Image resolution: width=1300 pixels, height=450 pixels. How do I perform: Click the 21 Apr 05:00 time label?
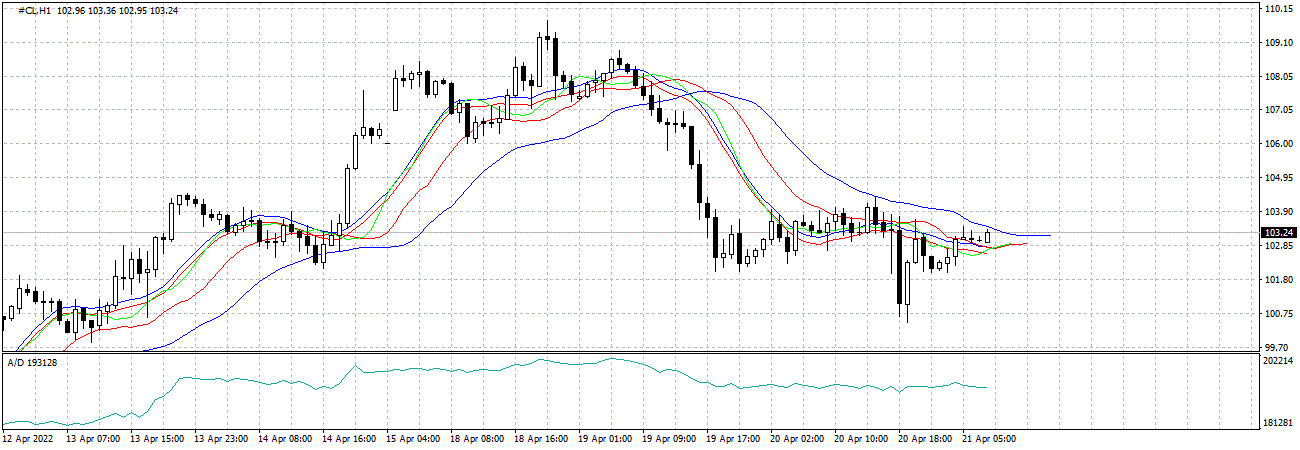[990, 438]
